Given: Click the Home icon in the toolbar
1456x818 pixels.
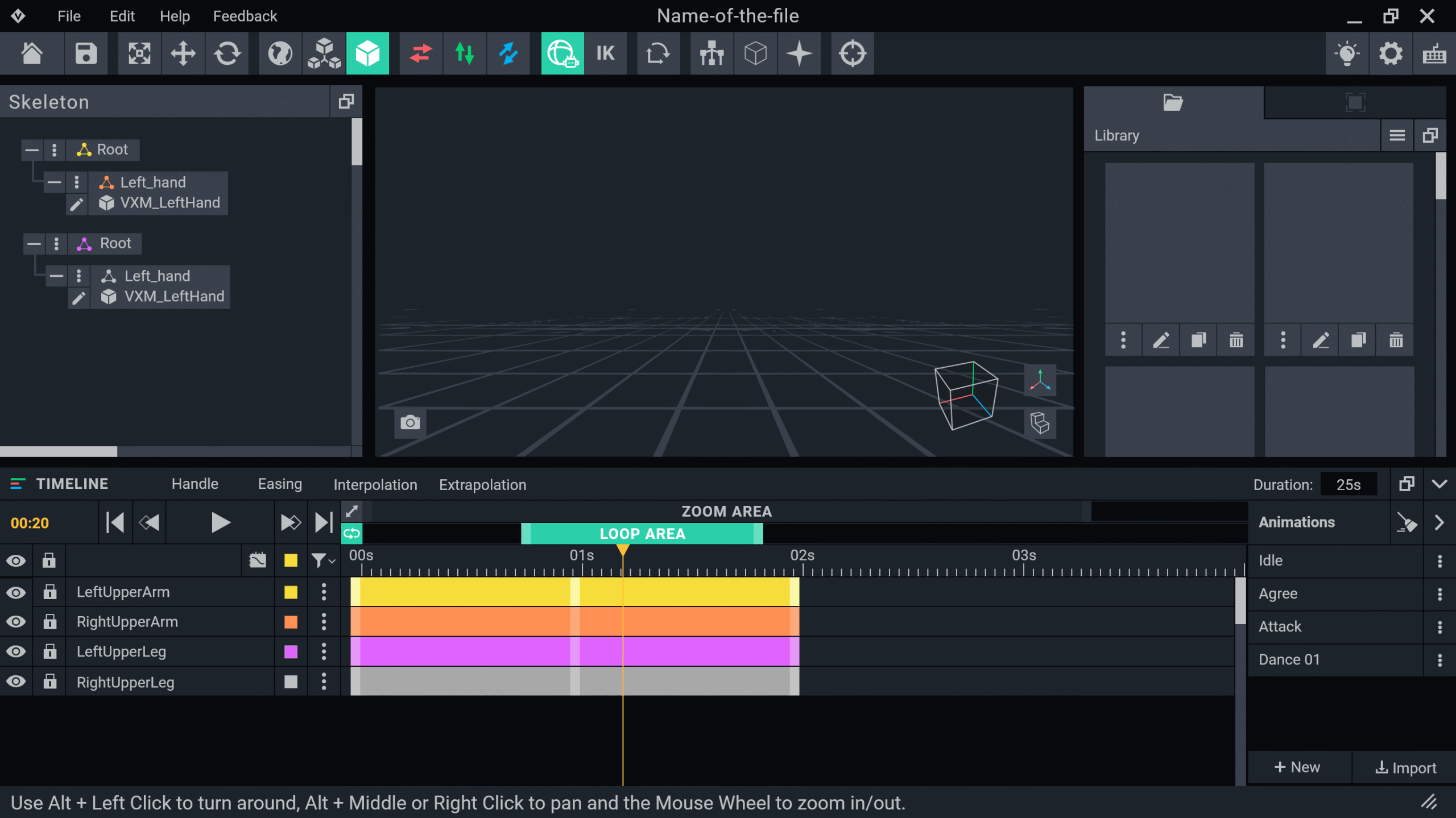Looking at the screenshot, I should tap(32, 53).
